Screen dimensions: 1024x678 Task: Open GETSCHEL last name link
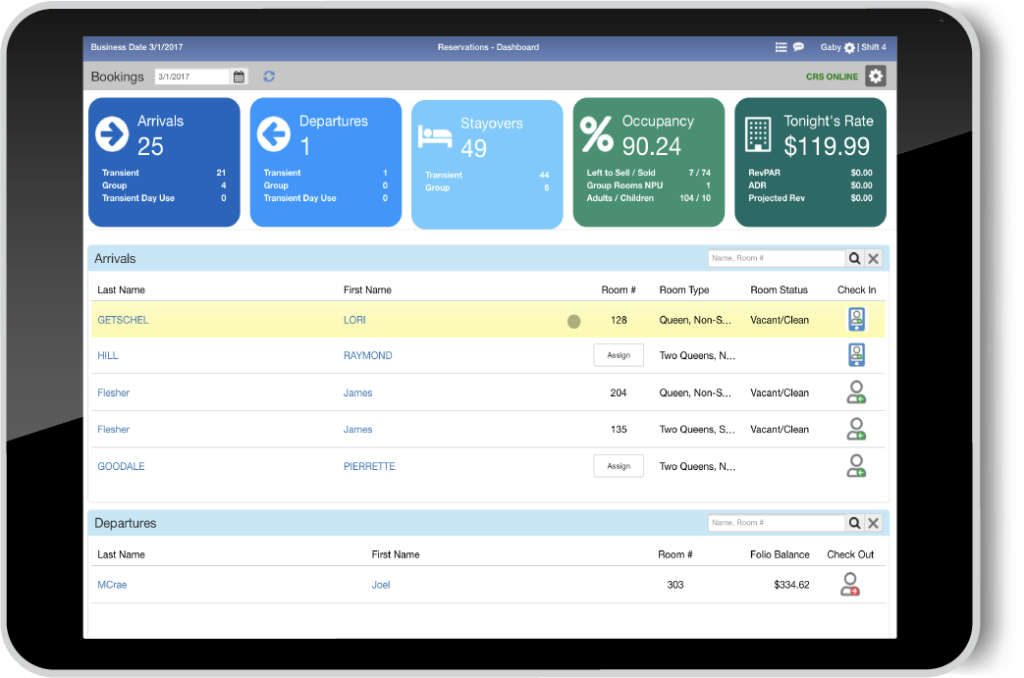coord(123,320)
